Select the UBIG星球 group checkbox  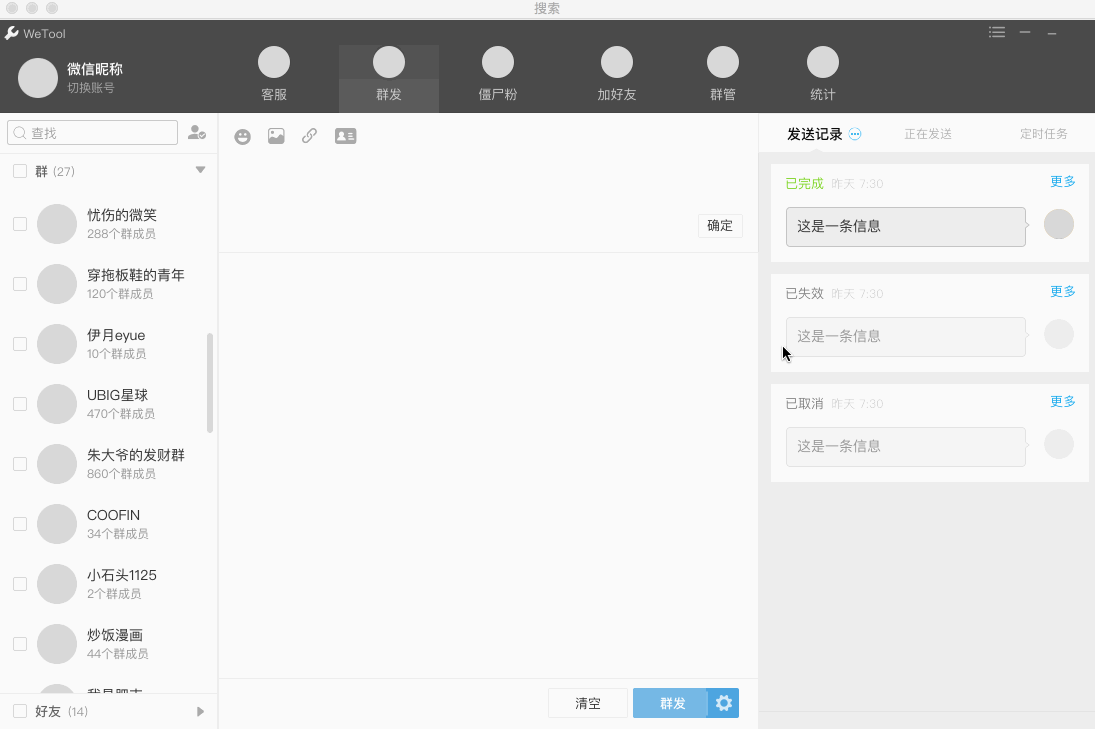click(x=20, y=404)
